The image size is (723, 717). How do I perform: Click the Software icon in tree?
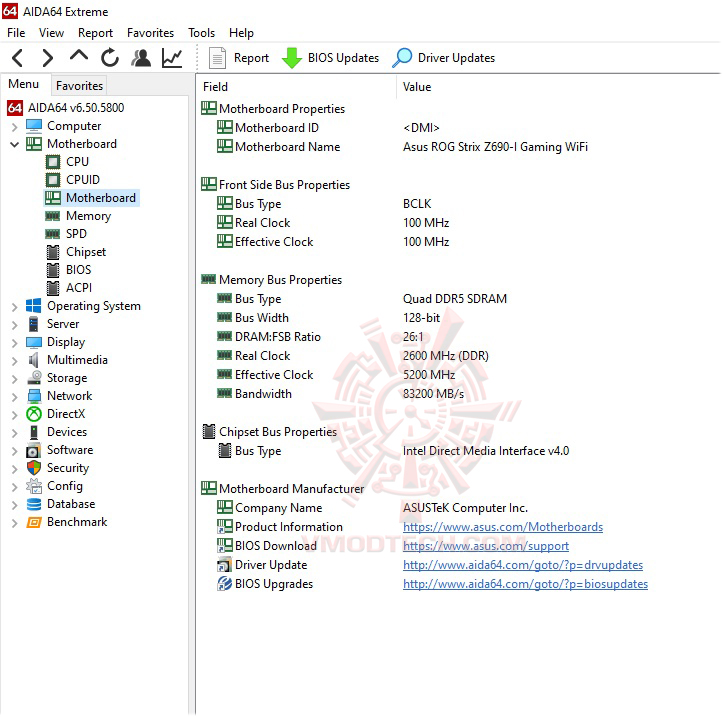click(x=34, y=450)
